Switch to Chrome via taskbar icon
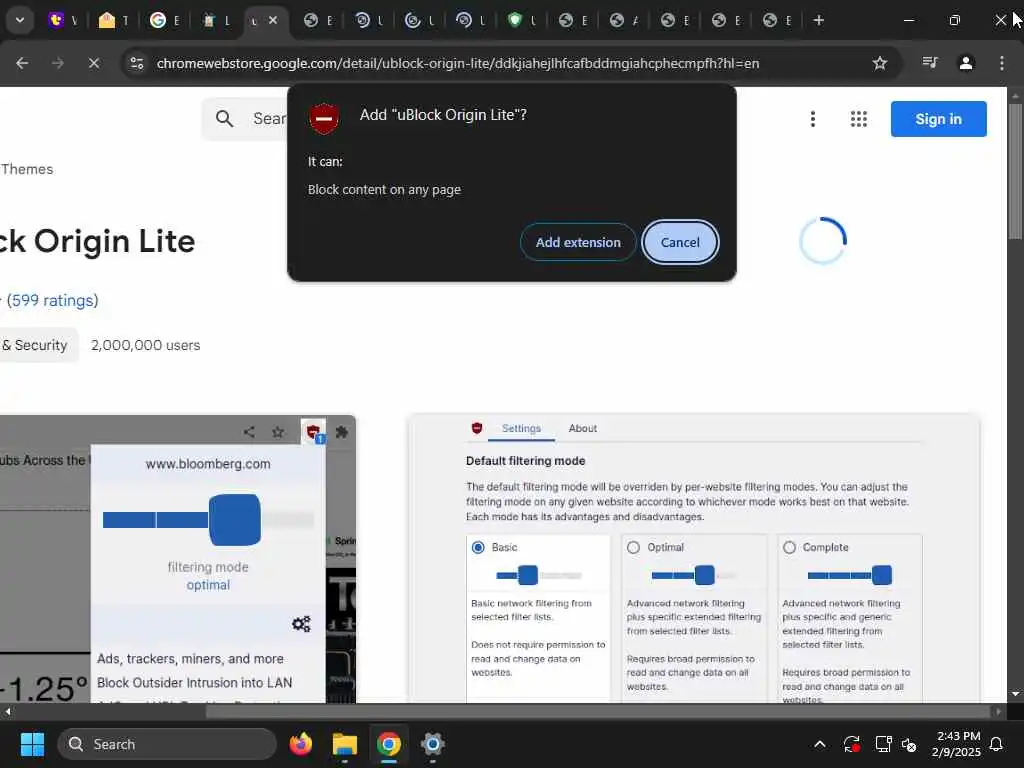Screen dimensions: 1024x768 pos(389,744)
